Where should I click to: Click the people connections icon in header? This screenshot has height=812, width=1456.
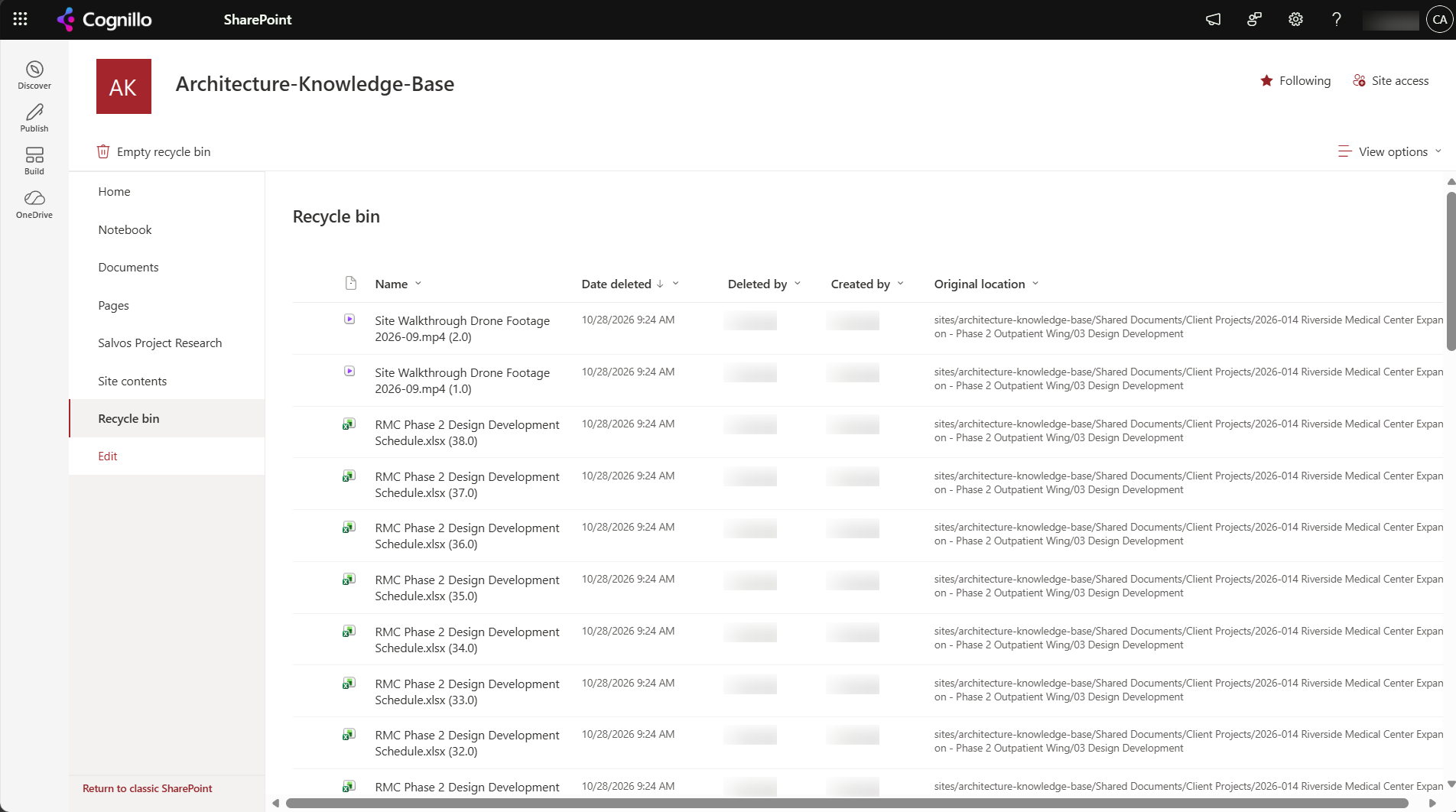click(1254, 19)
